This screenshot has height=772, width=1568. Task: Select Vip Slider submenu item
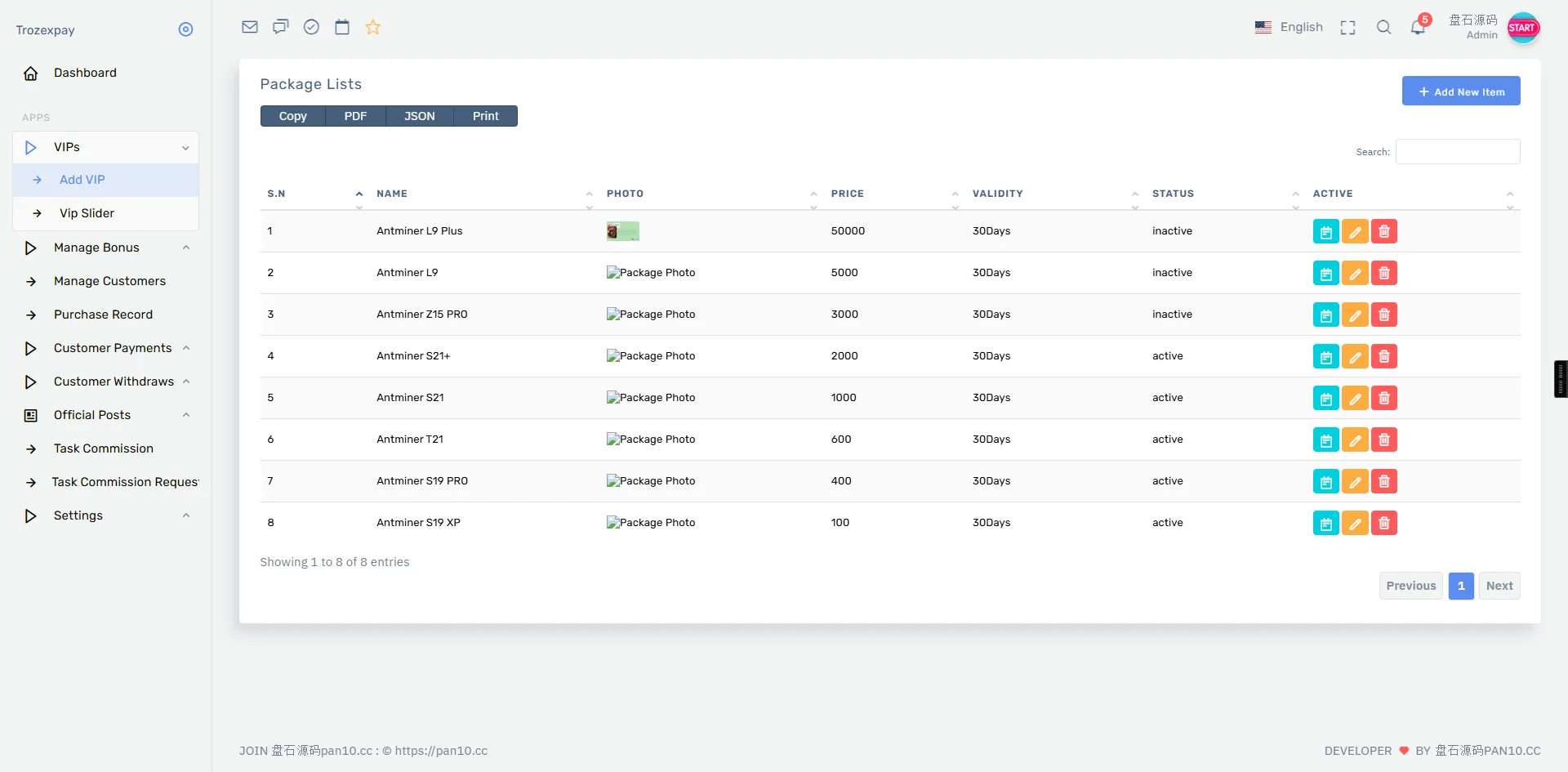coord(106,213)
